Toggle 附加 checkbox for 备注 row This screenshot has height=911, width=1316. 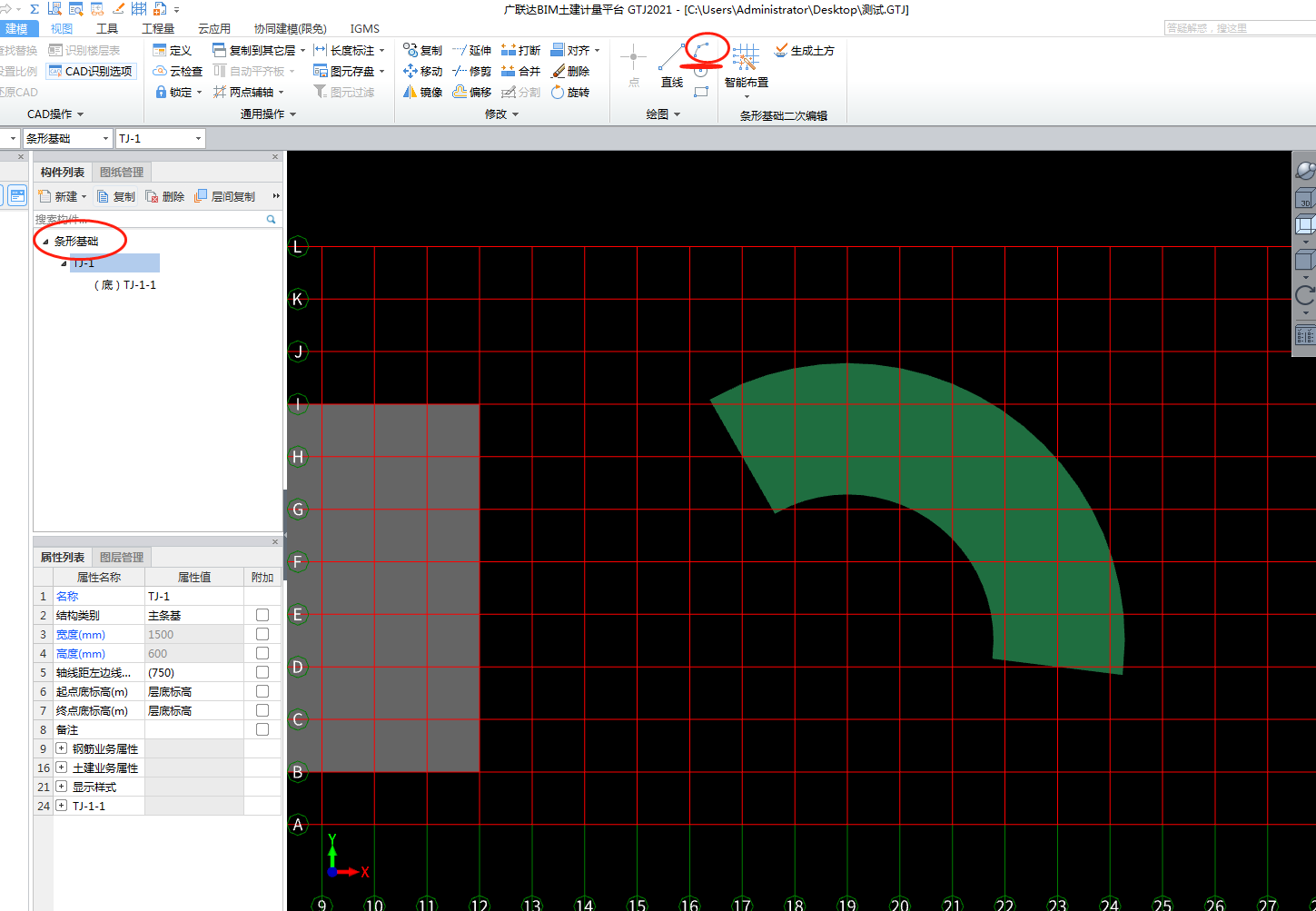tap(262, 729)
